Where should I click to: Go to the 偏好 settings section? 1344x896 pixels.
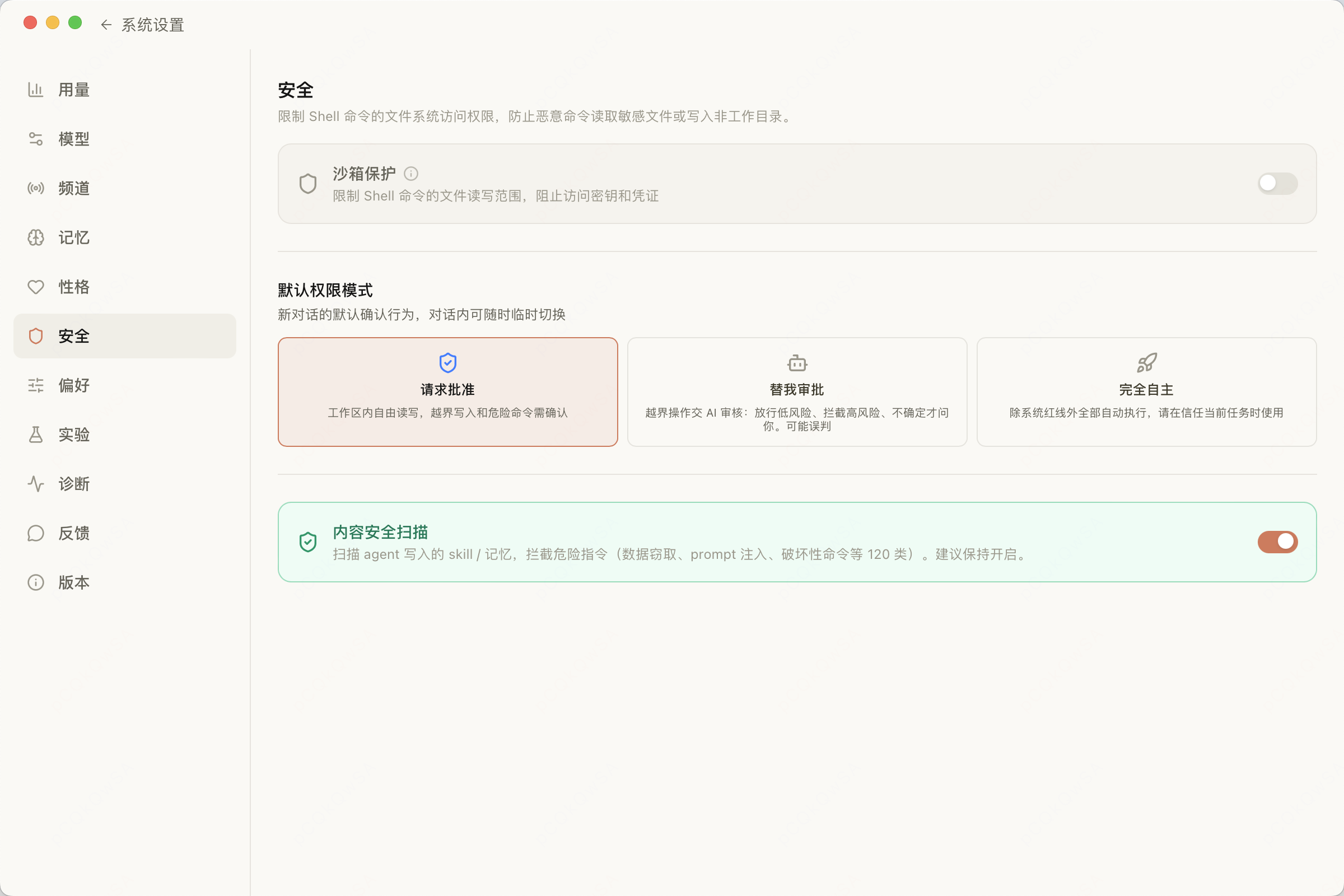coord(124,385)
